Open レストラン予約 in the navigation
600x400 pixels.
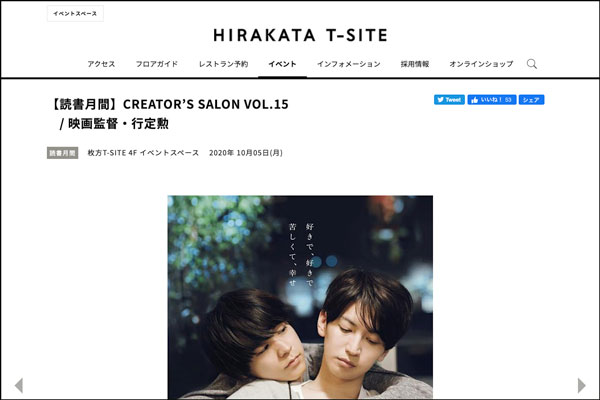point(223,64)
